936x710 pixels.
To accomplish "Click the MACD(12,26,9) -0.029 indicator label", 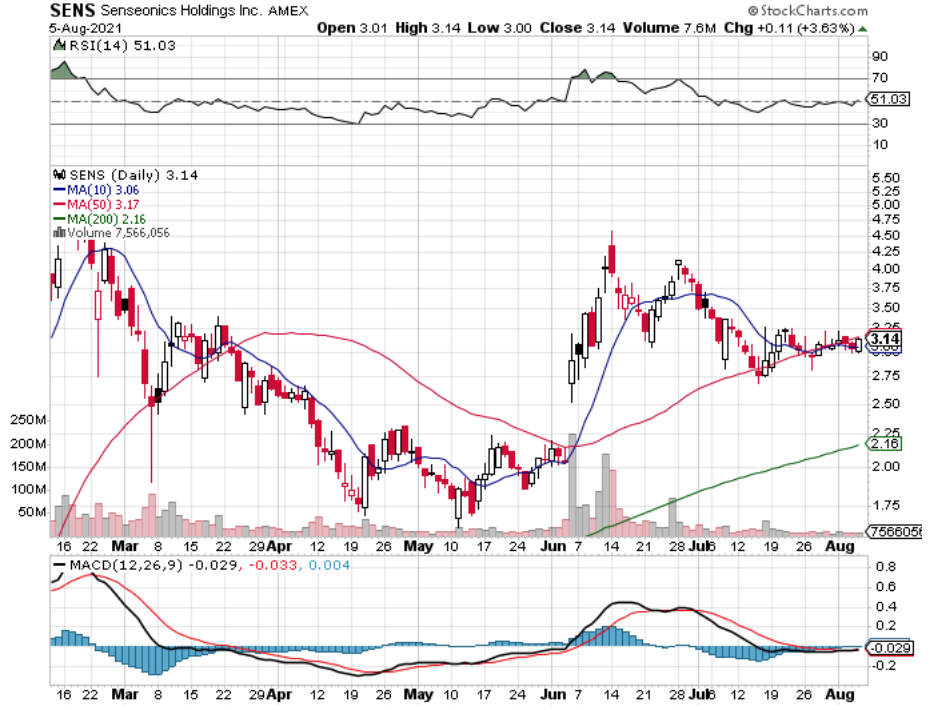I will (153, 565).
